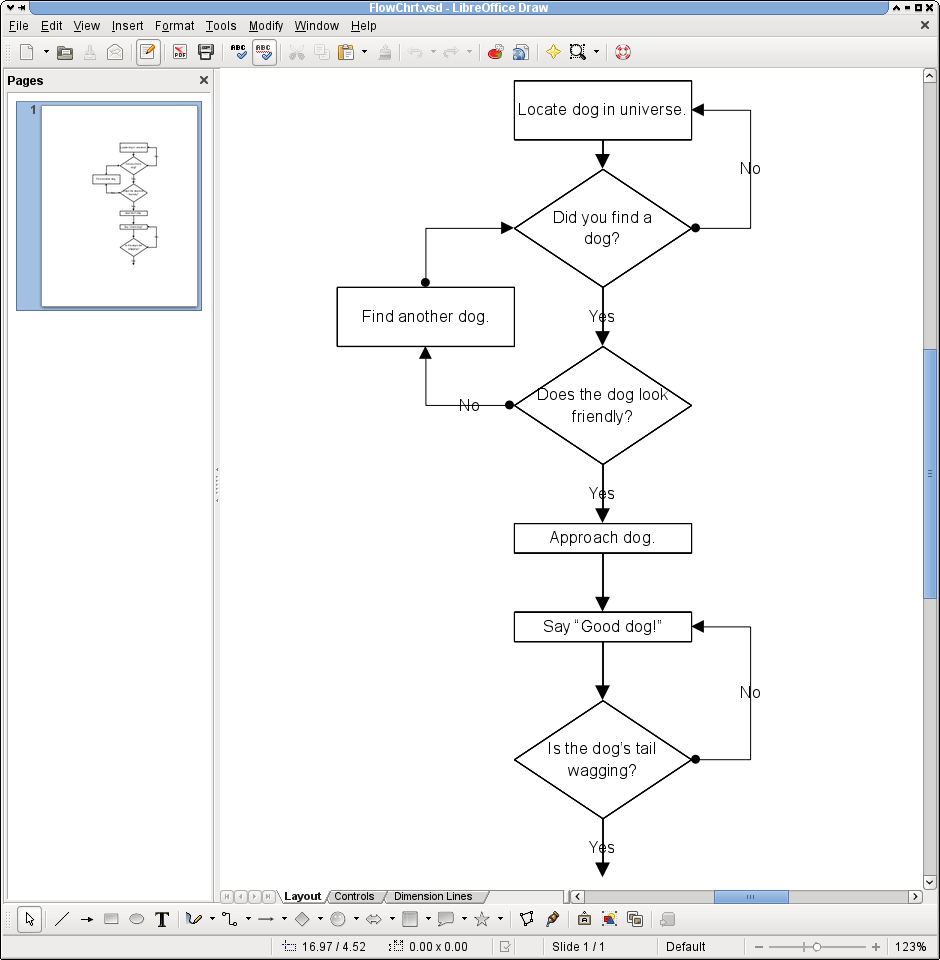
Task: Open the Basic Shapes dropdown
Action: 303,919
